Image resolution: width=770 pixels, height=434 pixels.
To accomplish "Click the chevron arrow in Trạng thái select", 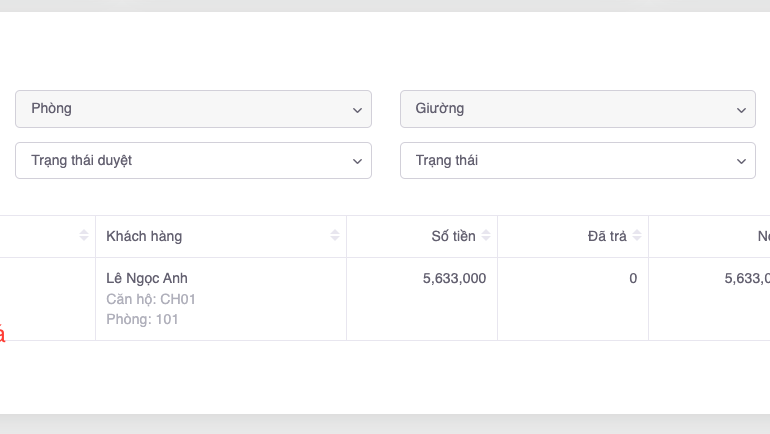I will click(x=741, y=161).
